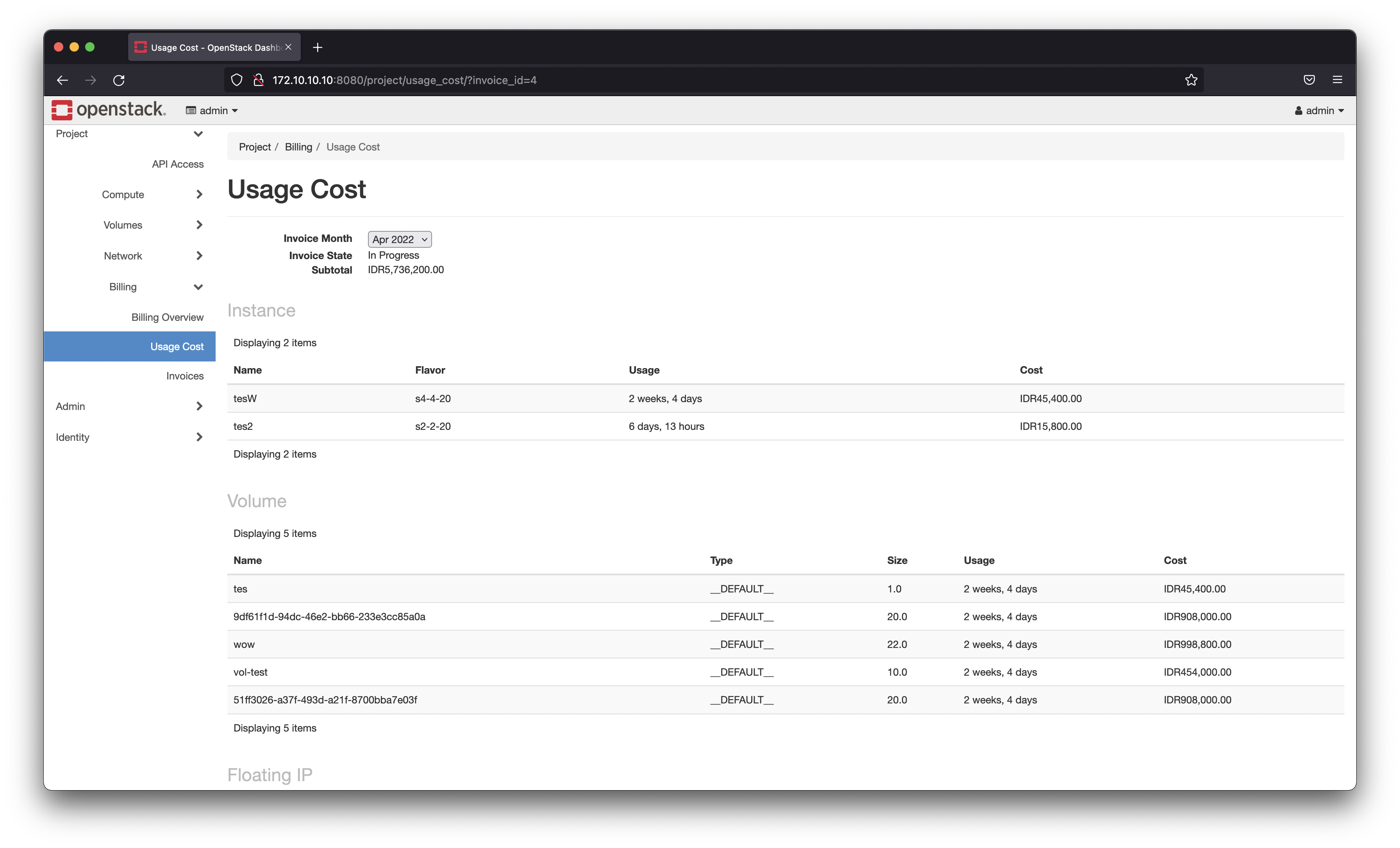Click the Billing breadcrumb link
Image resolution: width=1400 pixels, height=848 pixels.
point(298,147)
